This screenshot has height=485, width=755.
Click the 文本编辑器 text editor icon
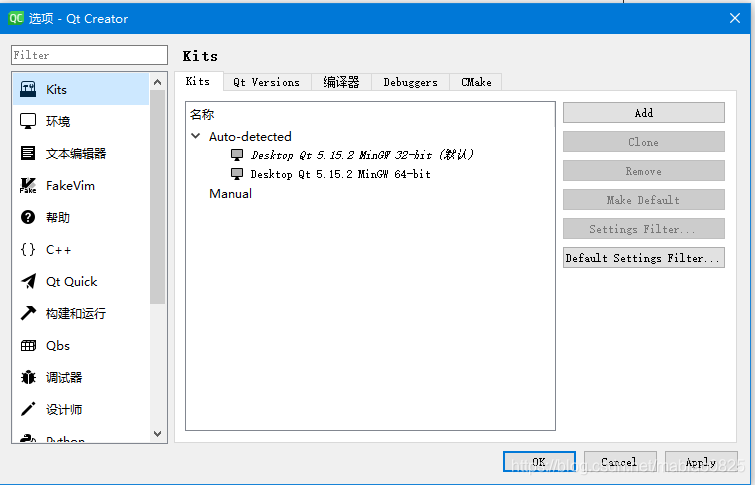(x=28, y=153)
